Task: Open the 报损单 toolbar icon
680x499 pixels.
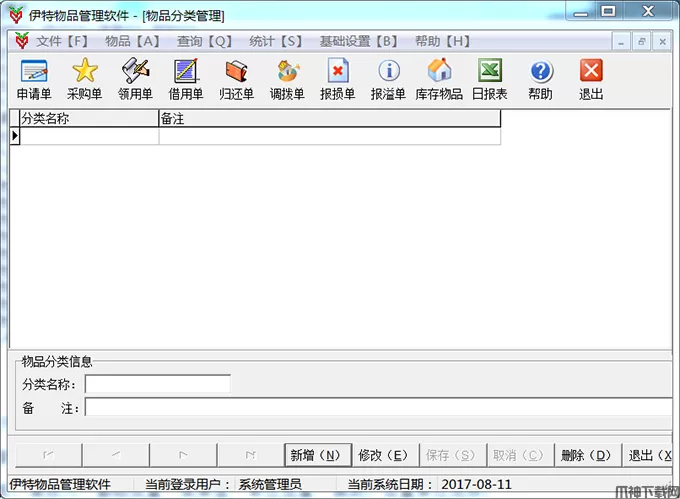Action: coord(337,79)
